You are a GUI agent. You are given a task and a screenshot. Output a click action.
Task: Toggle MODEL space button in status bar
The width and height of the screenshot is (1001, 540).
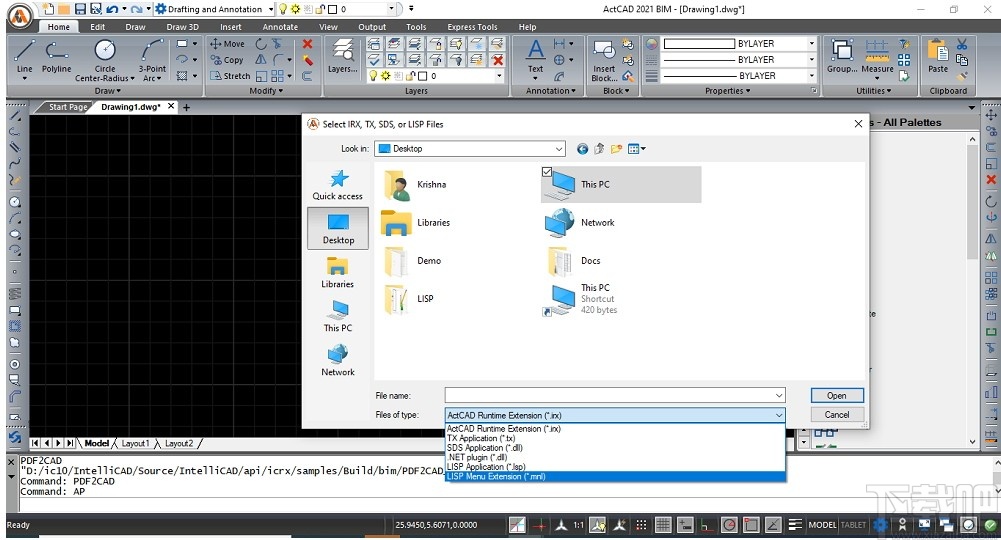pyautogui.click(x=822, y=525)
